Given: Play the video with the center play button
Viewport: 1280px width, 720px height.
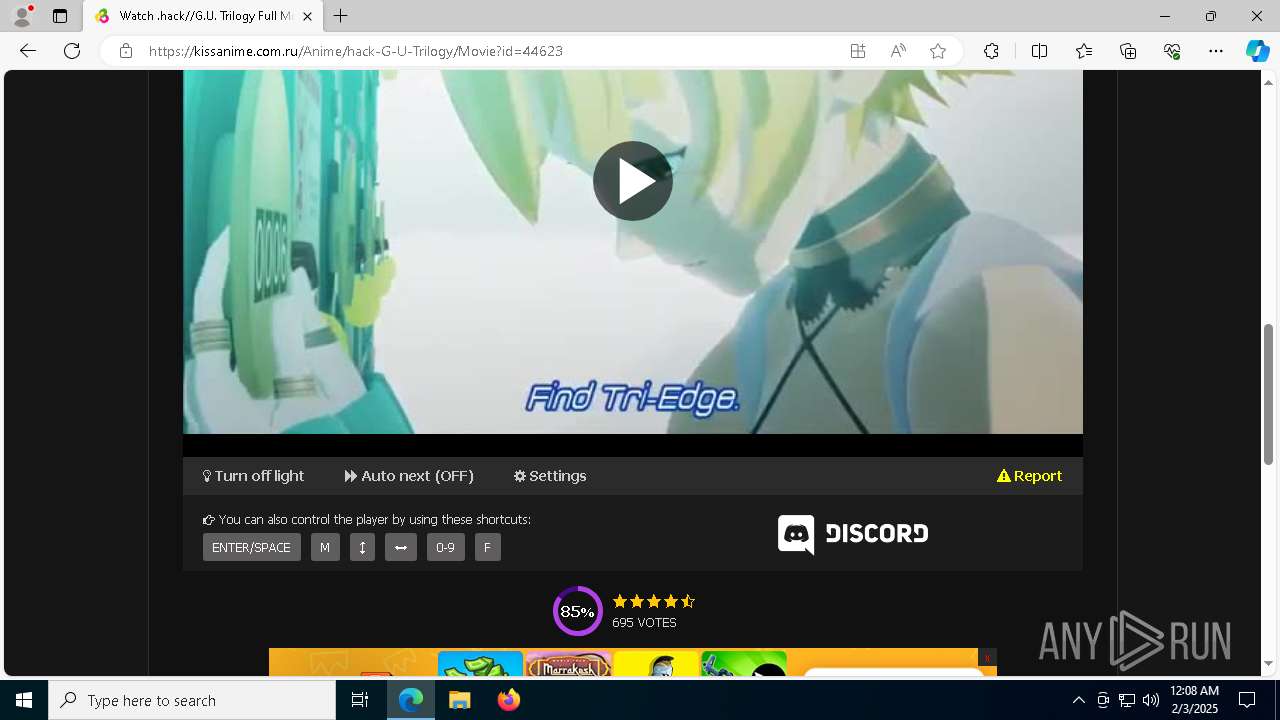Looking at the screenshot, I should point(632,181).
